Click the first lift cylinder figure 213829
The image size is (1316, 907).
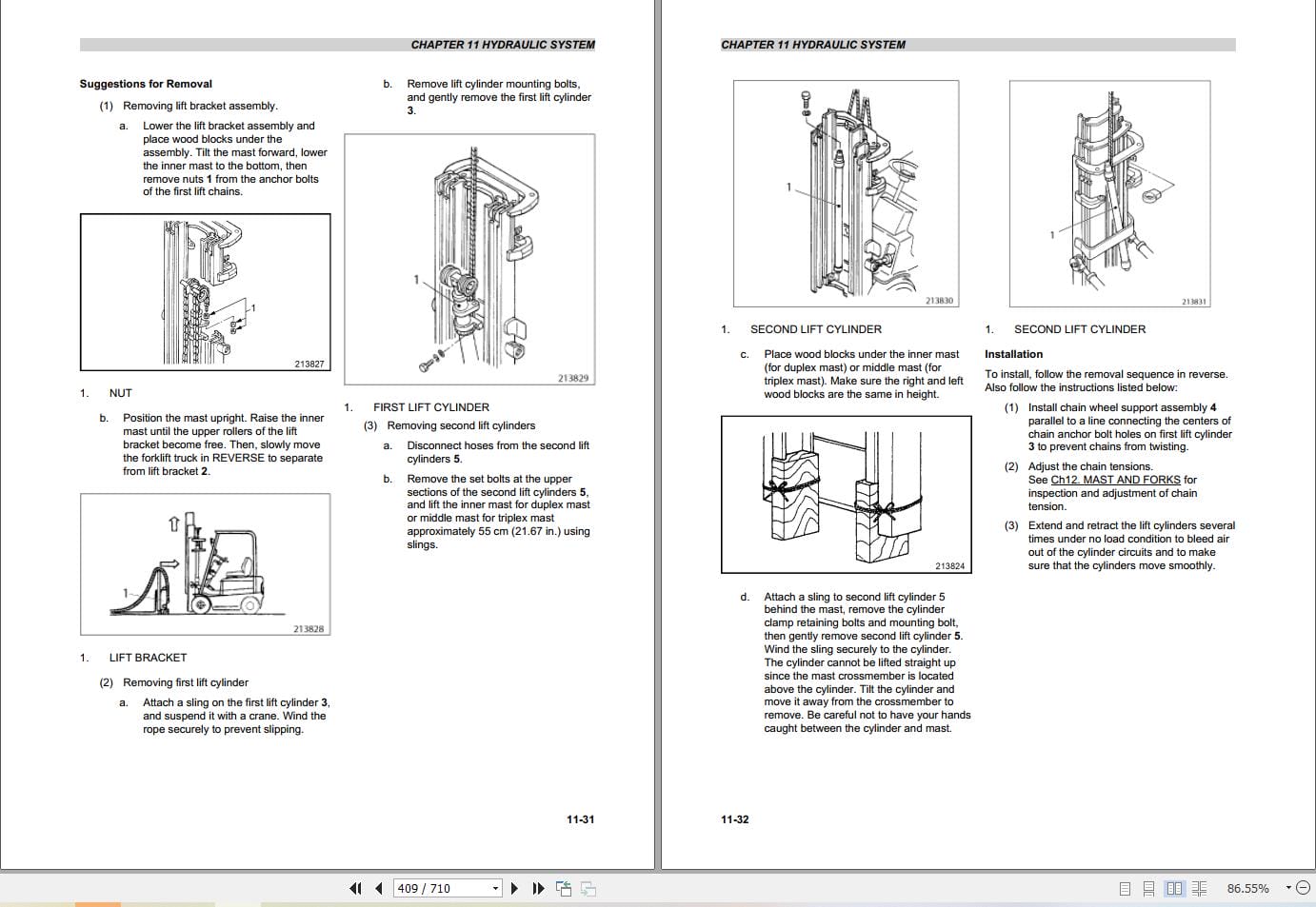pos(469,260)
